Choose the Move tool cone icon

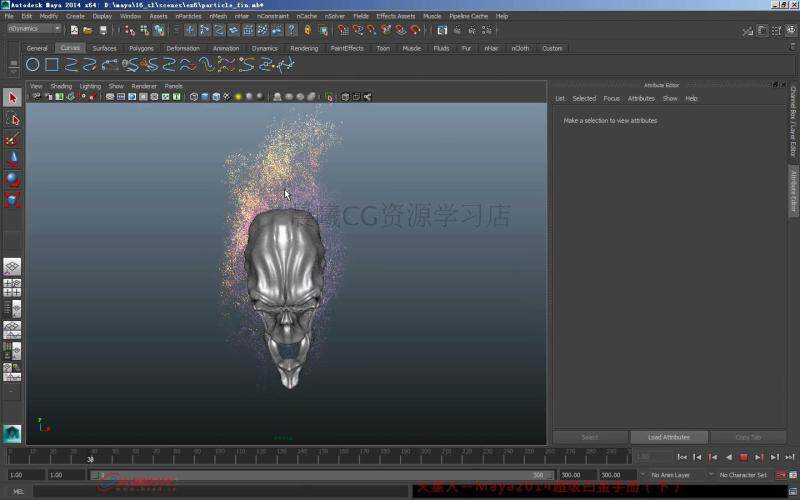point(12,159)
